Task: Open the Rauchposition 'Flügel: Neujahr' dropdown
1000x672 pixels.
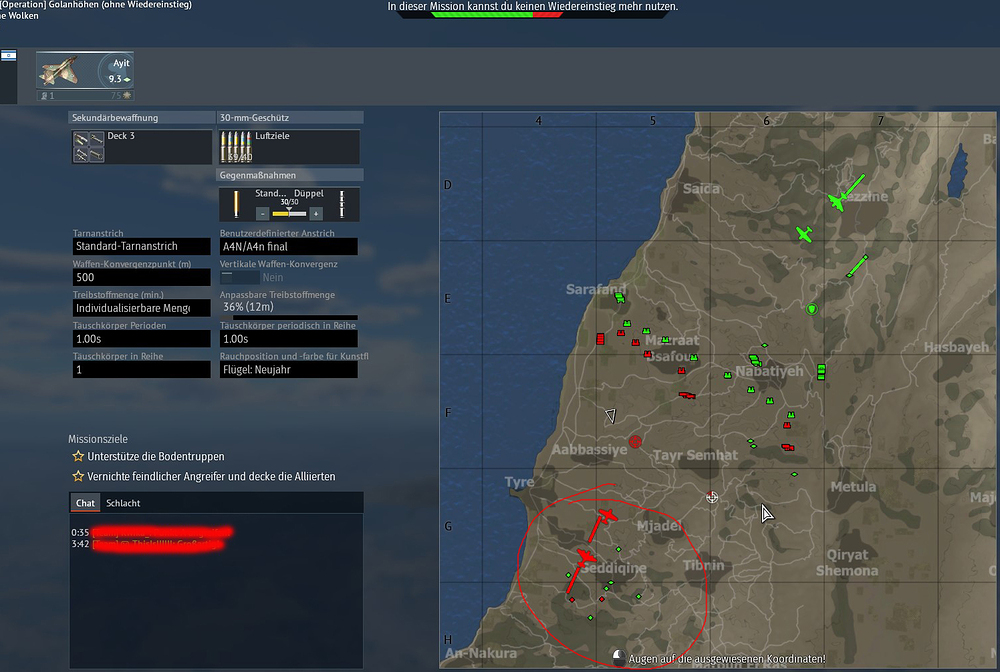Action: coord(288,369)
